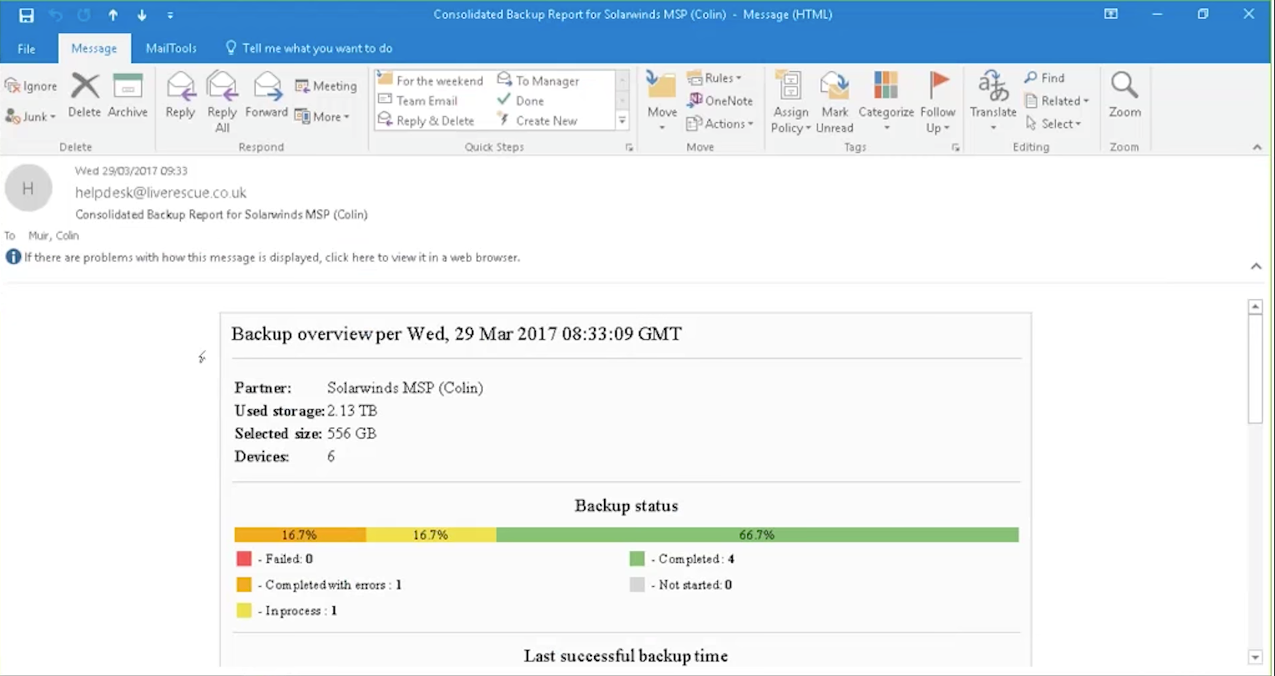Viewport: 1275px width, 676px height.
Task: Click the Undo arrow in quick access toolbar
Action: [57, 15]
